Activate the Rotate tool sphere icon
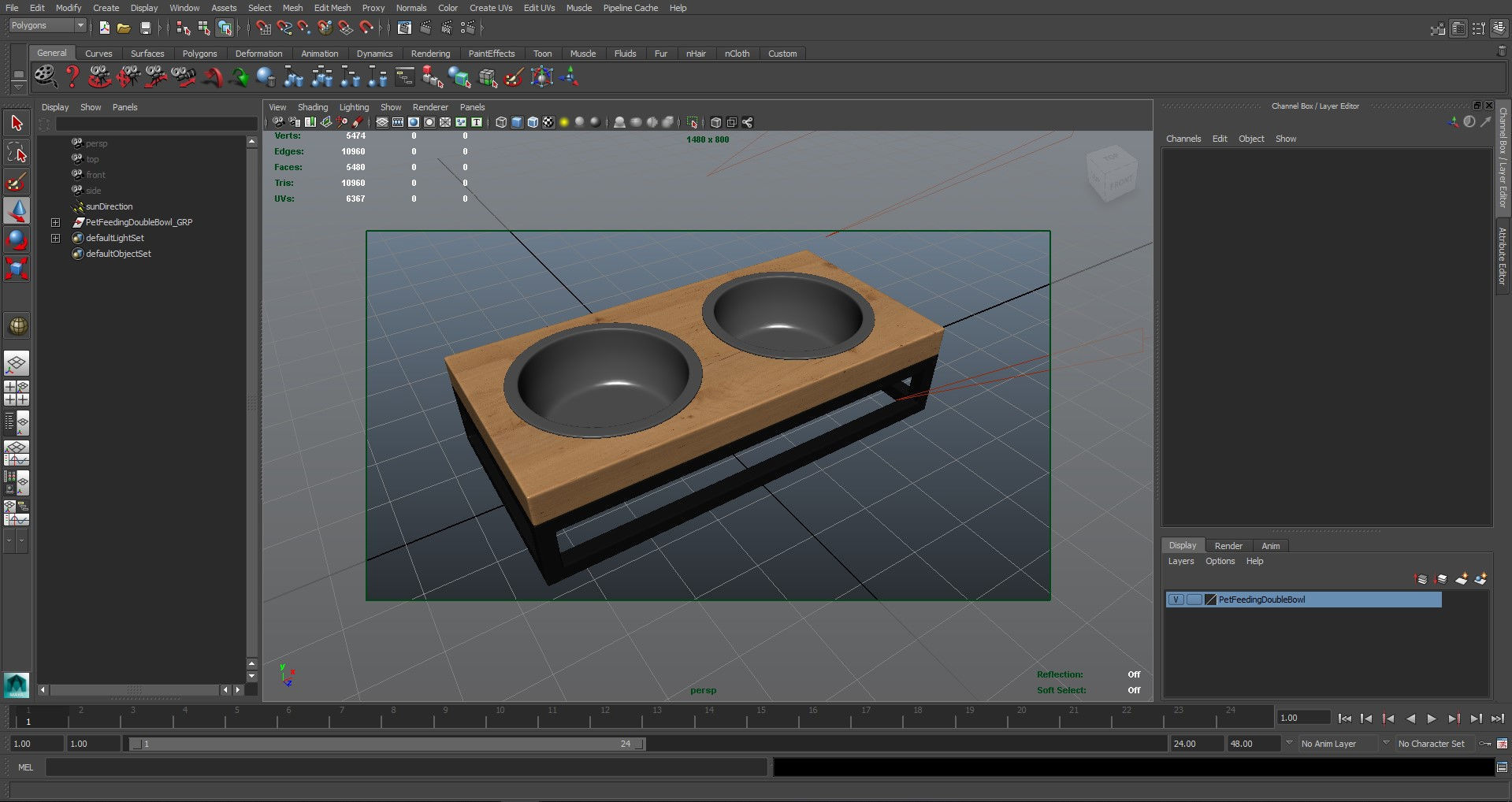This screenshot has width=1512, height=802. click(17, 239)
